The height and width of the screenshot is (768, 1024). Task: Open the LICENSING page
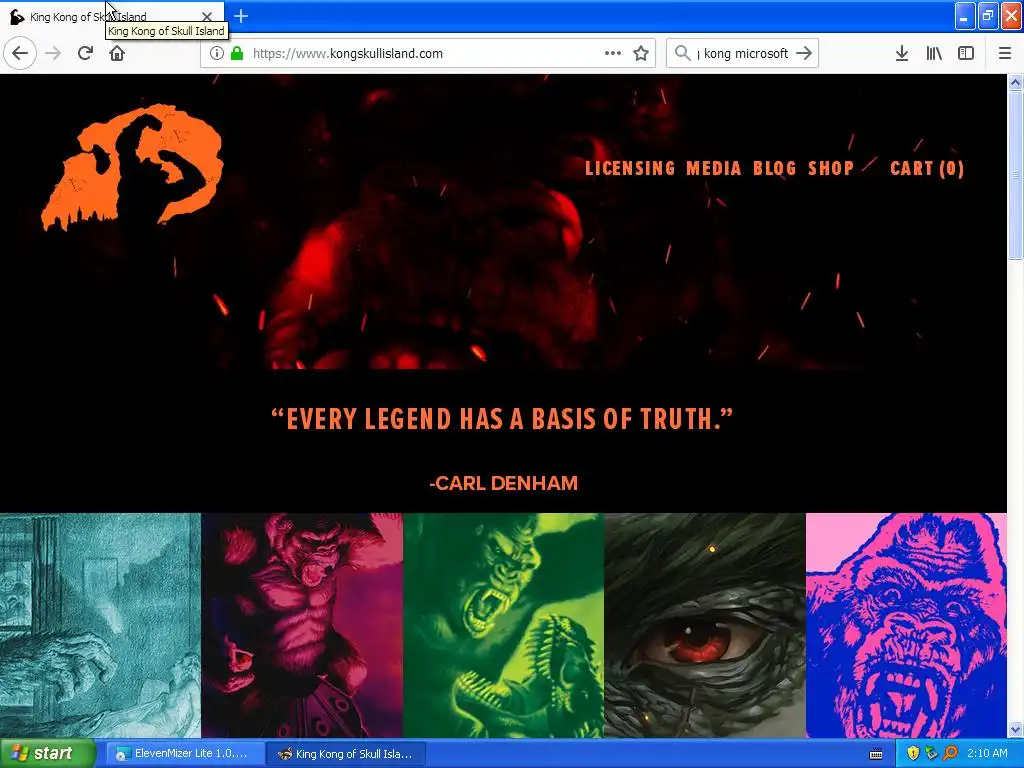click(x=630, y=168)
